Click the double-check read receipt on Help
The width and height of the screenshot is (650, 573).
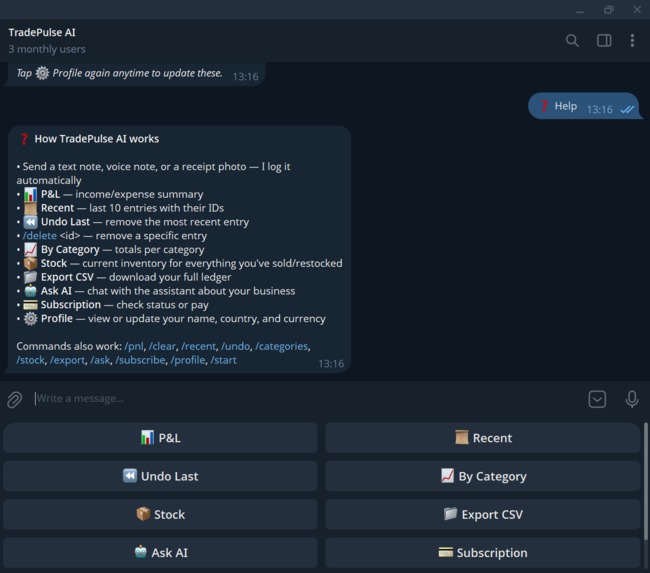pos(627,109)
